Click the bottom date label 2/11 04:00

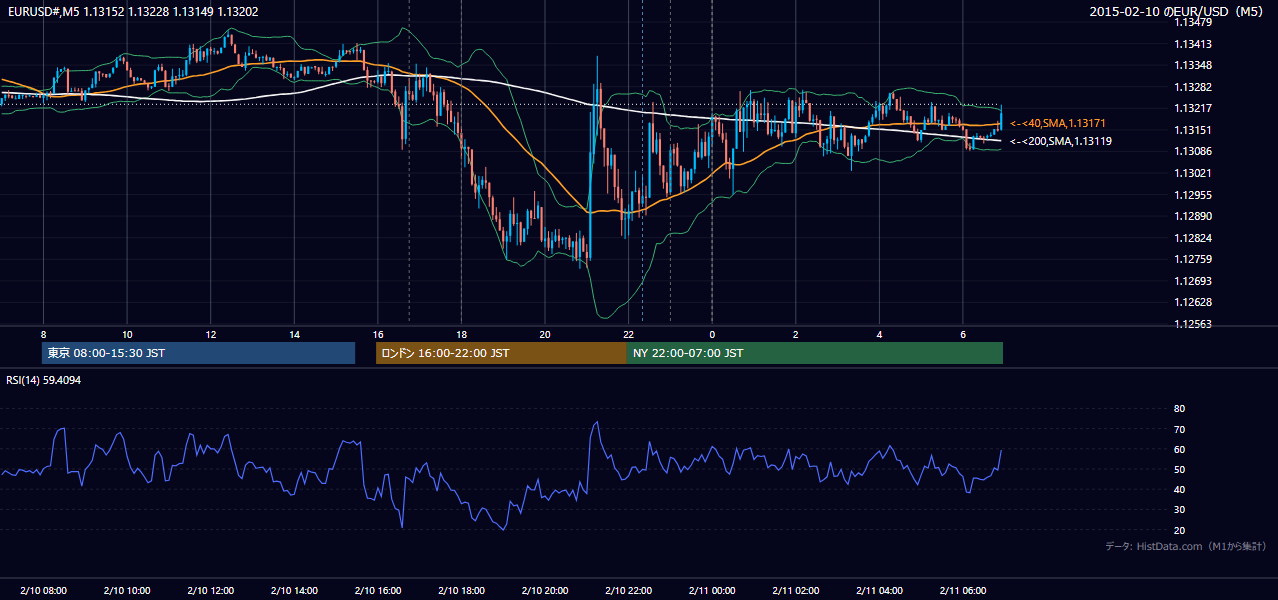[x=878, y=591]
